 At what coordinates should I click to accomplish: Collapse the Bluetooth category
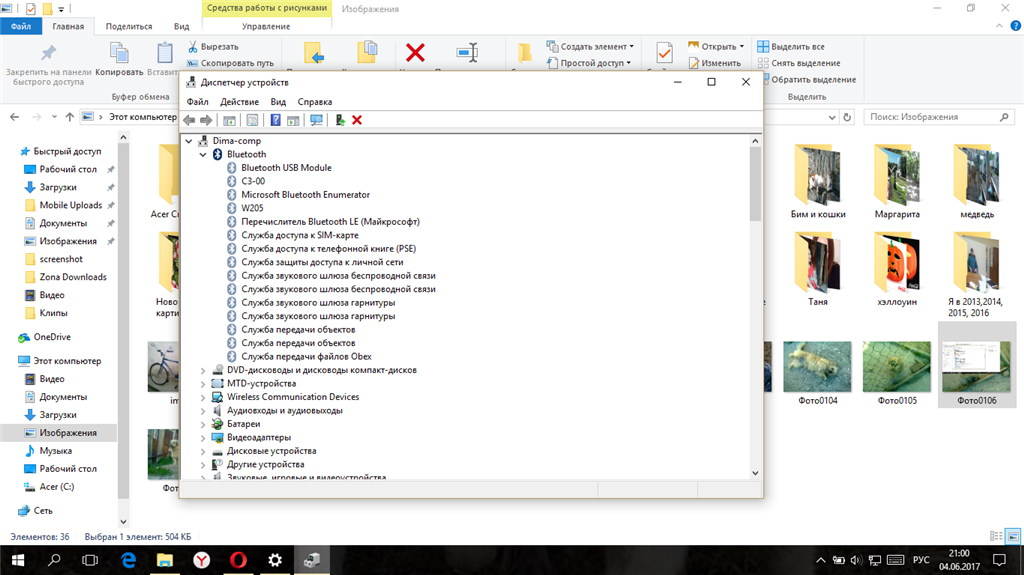[203, 154]
